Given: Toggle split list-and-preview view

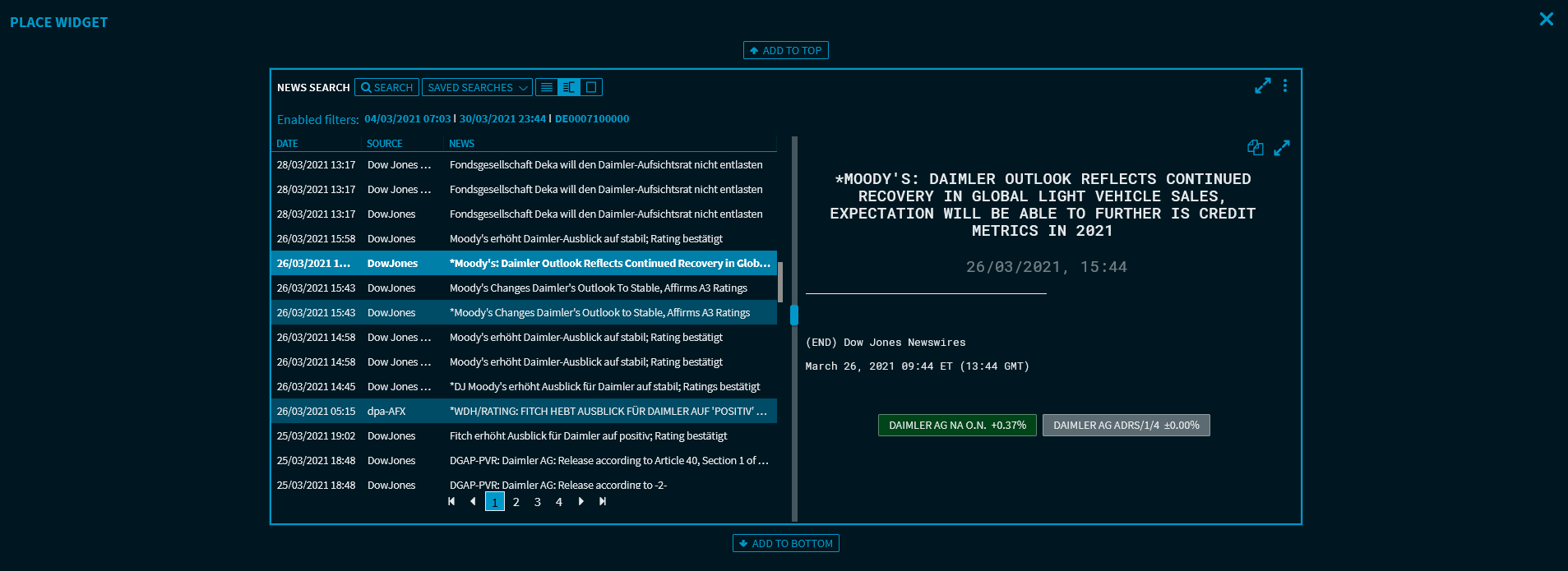Looking at the screenshot, I should [x=569, y=87].
